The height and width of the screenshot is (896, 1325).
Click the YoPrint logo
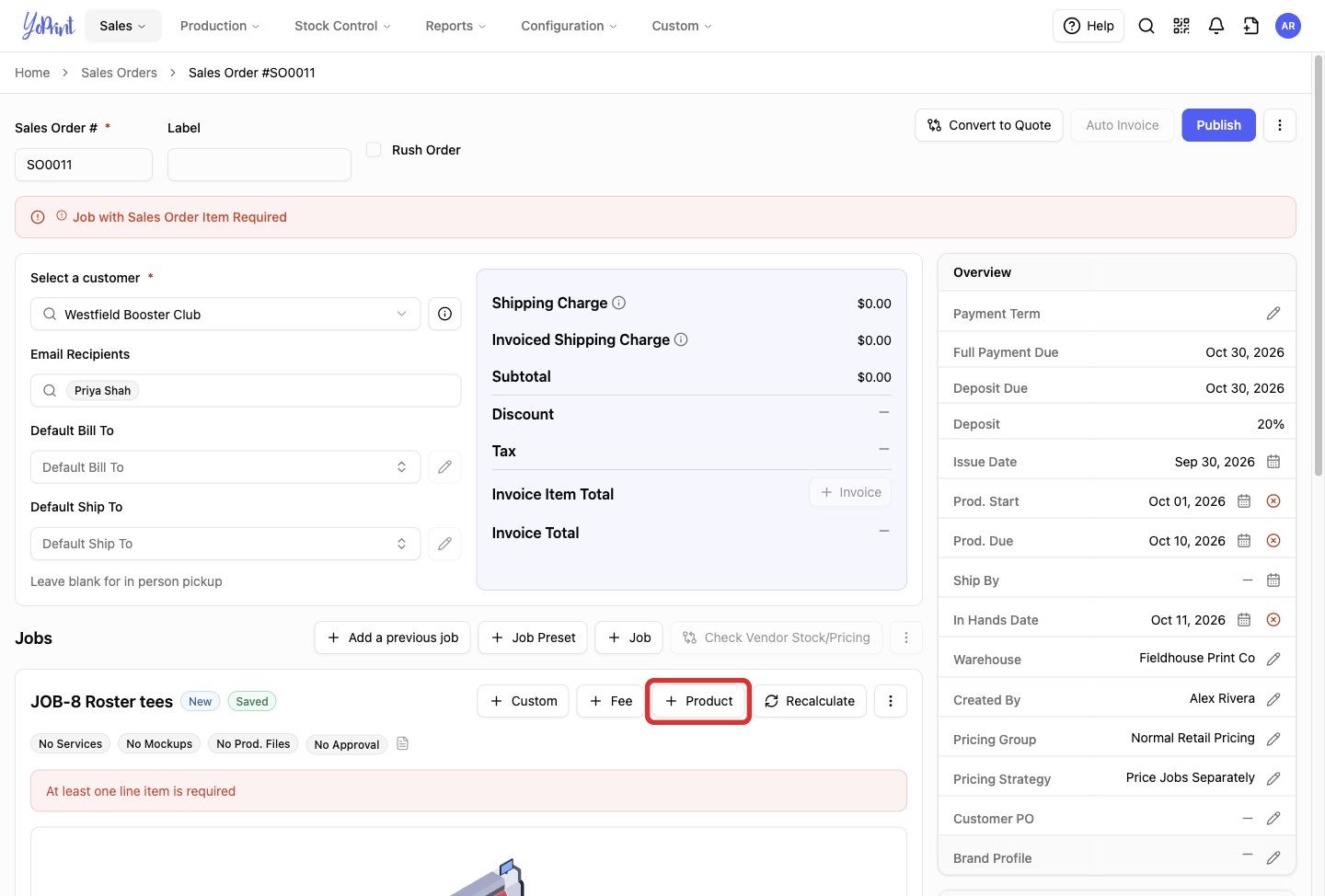pos(48,26)
